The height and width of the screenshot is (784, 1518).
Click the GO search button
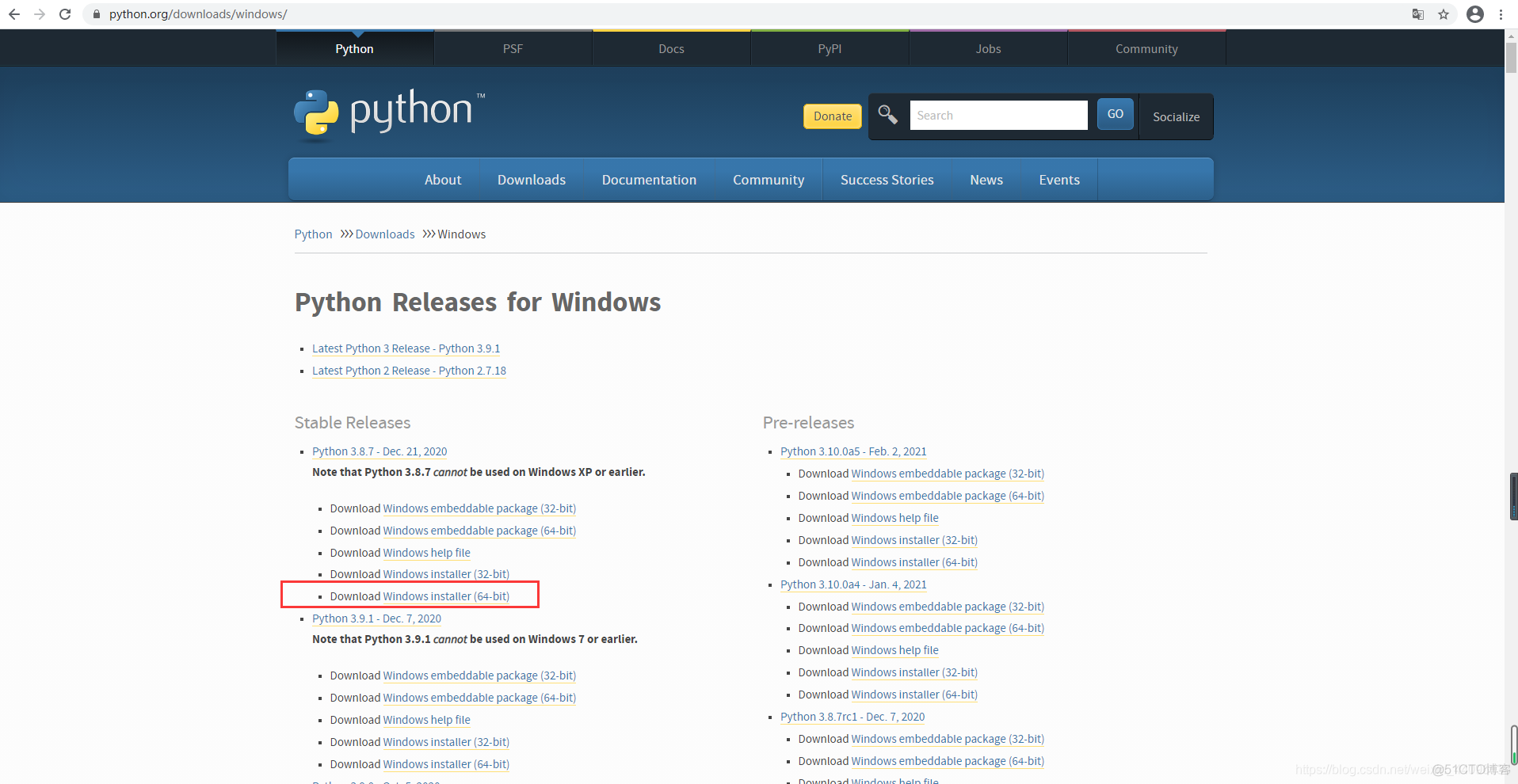point(1116,114)
